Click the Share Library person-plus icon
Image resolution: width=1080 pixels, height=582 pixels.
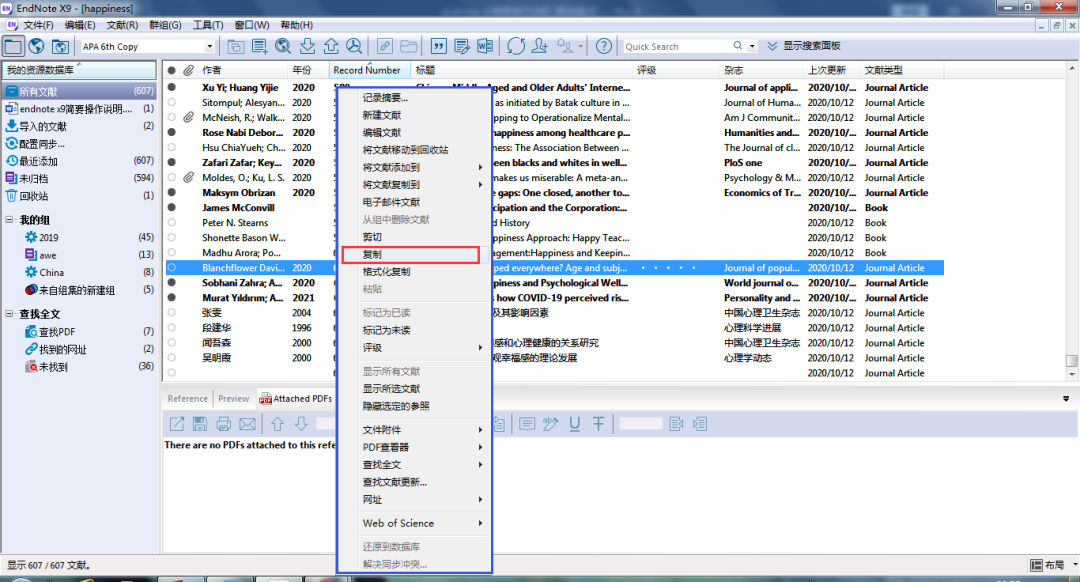[540, 46]
